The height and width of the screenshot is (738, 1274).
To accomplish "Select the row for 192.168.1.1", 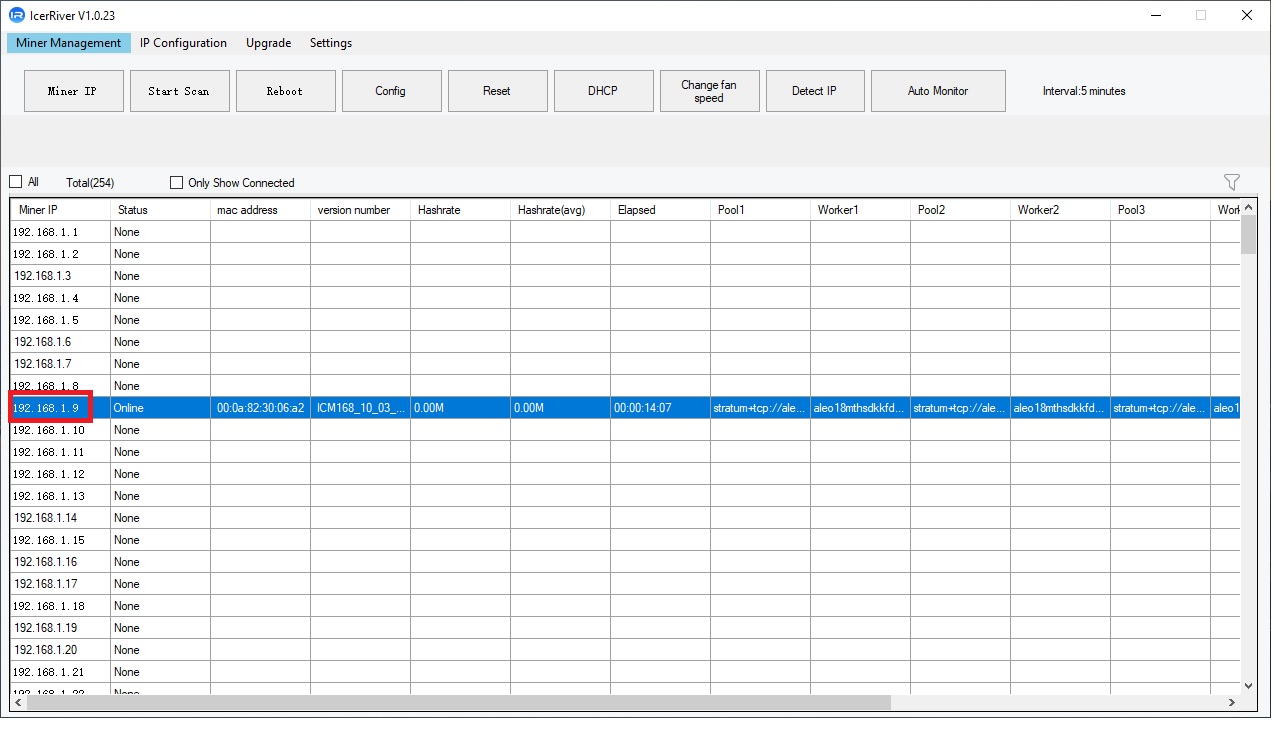I will [x=626, y=232].
